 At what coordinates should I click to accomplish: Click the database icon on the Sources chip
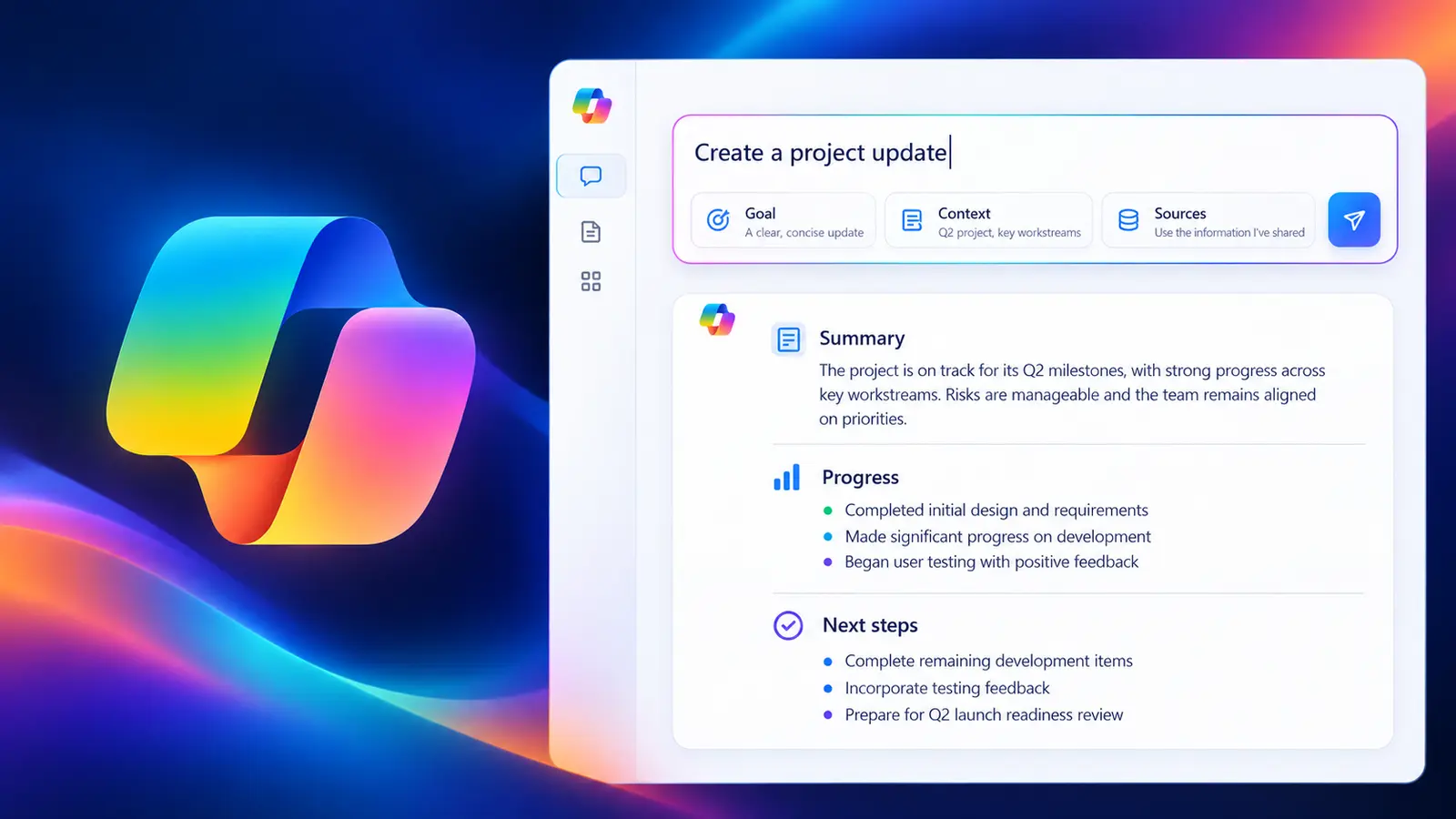click(x=1128, y=220)
